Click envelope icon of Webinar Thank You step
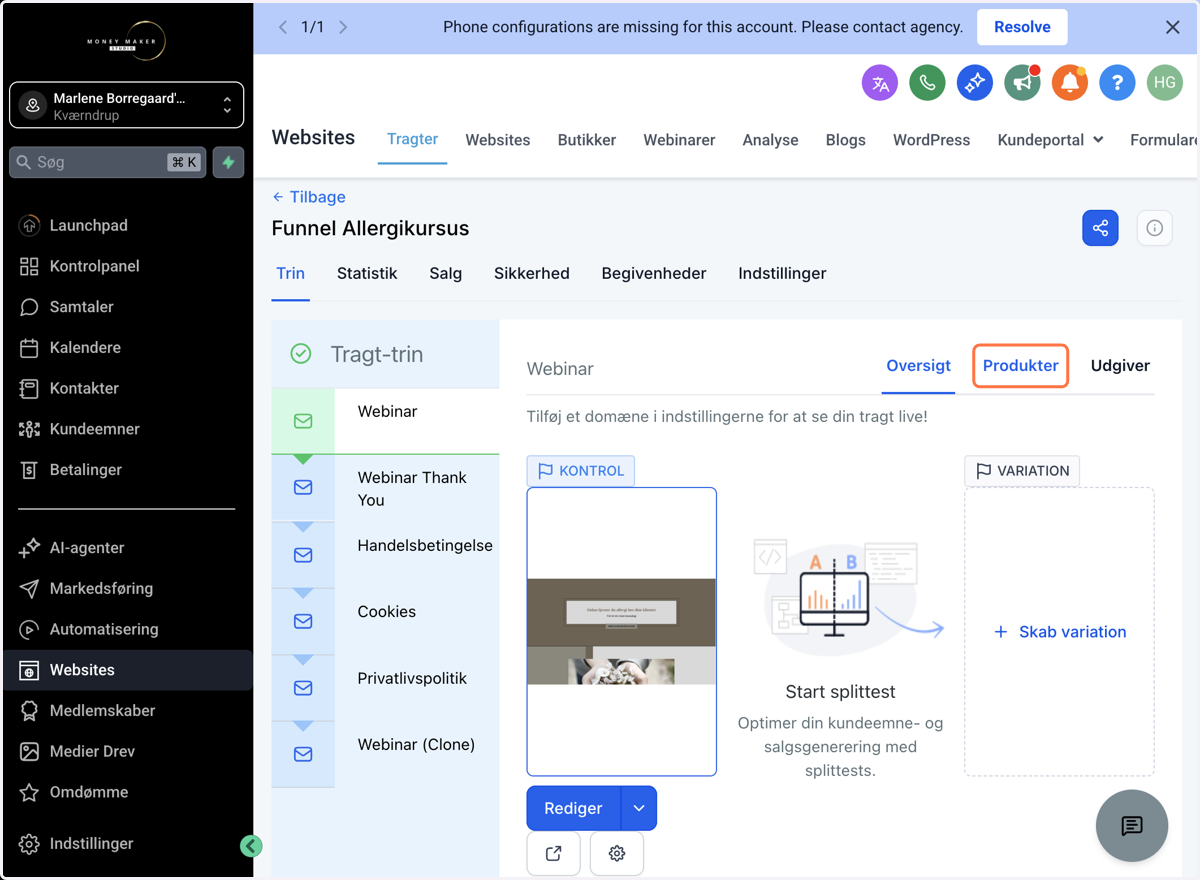Screen dimensions: 1200x880 click(303, 488)
